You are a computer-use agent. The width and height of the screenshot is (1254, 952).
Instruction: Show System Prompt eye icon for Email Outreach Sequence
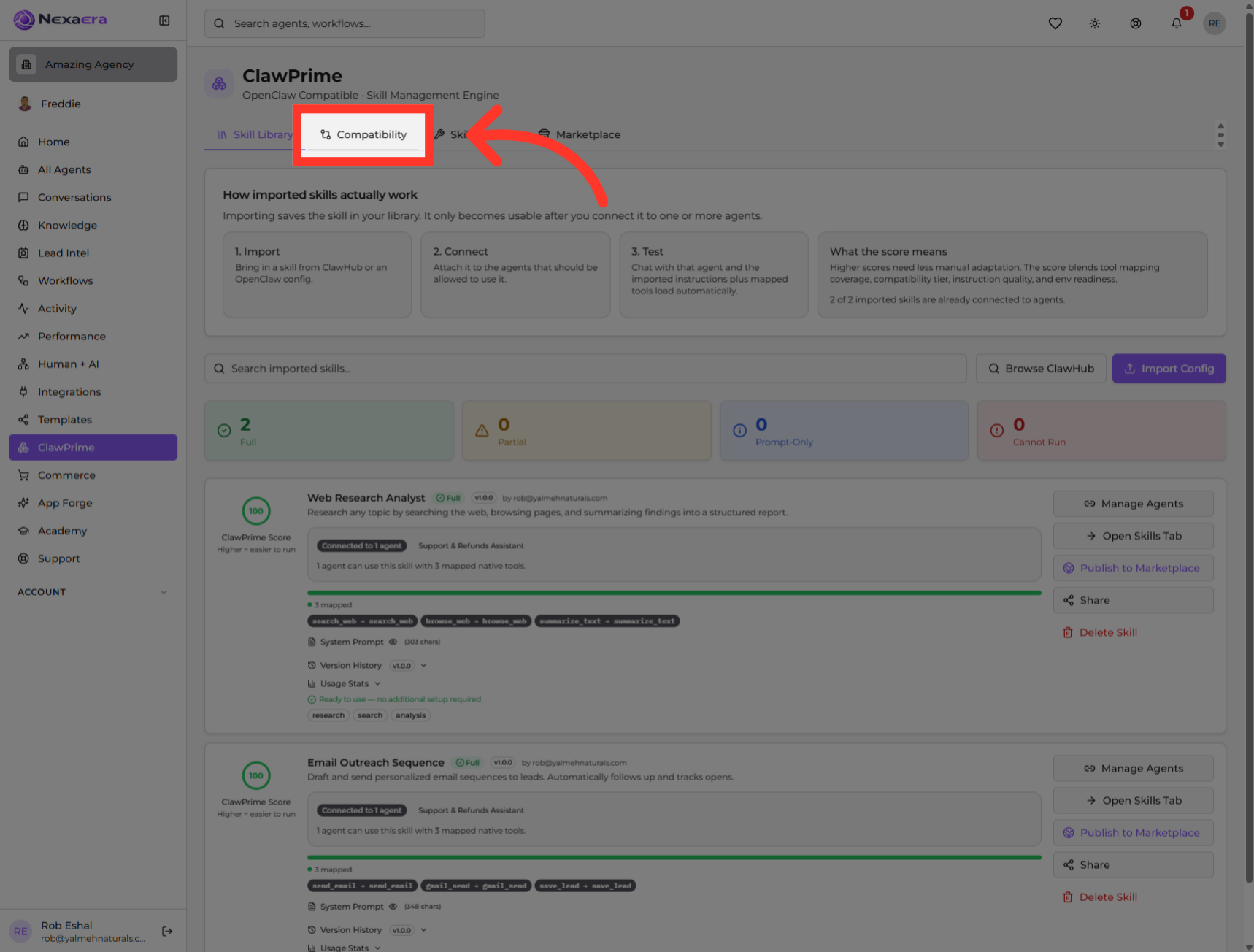coord(393,907)
